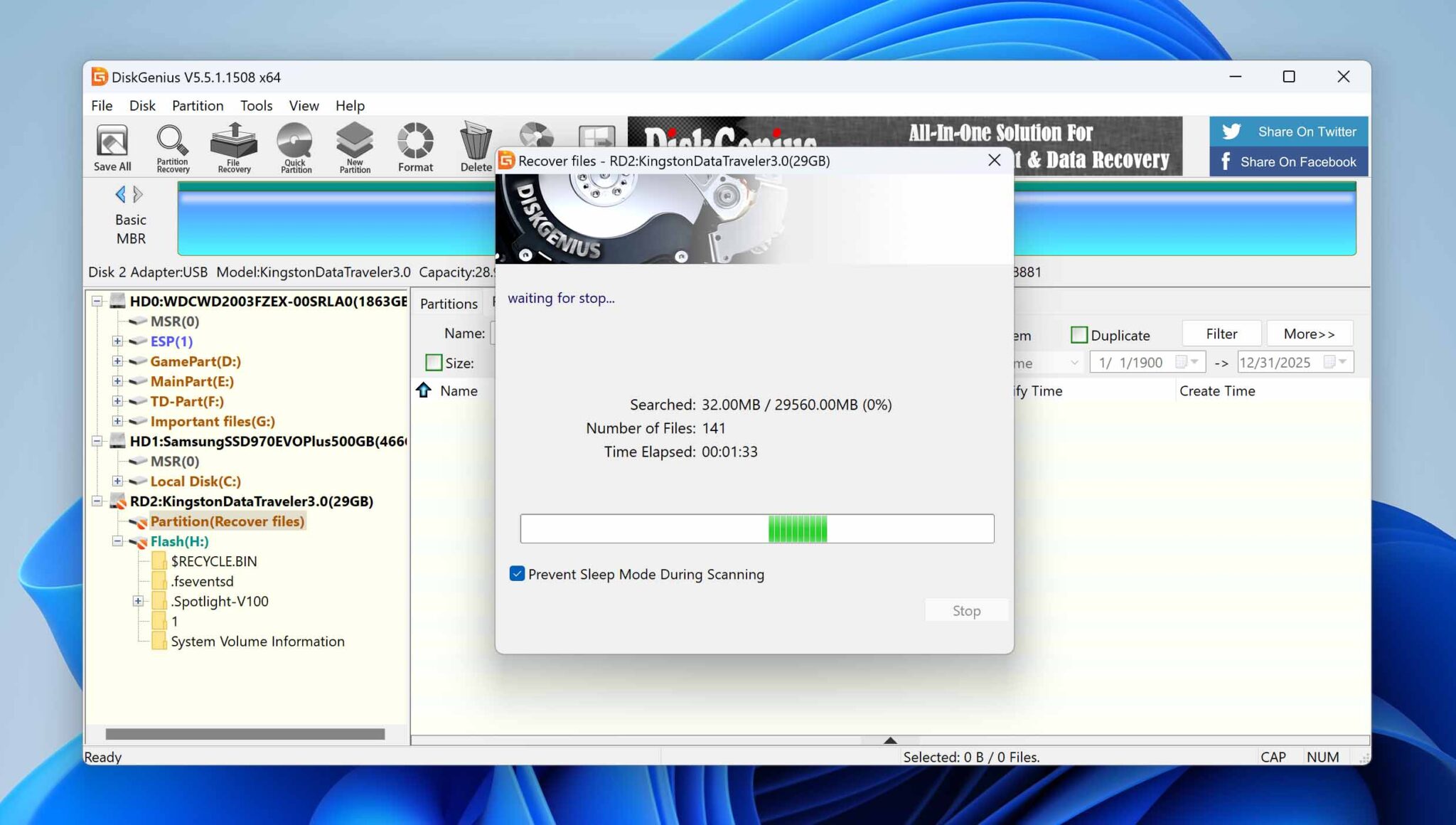This screenshot has height=825, width=1456.
Task: Select the Save All toolbar icon
Action: [x=112, y=147]
